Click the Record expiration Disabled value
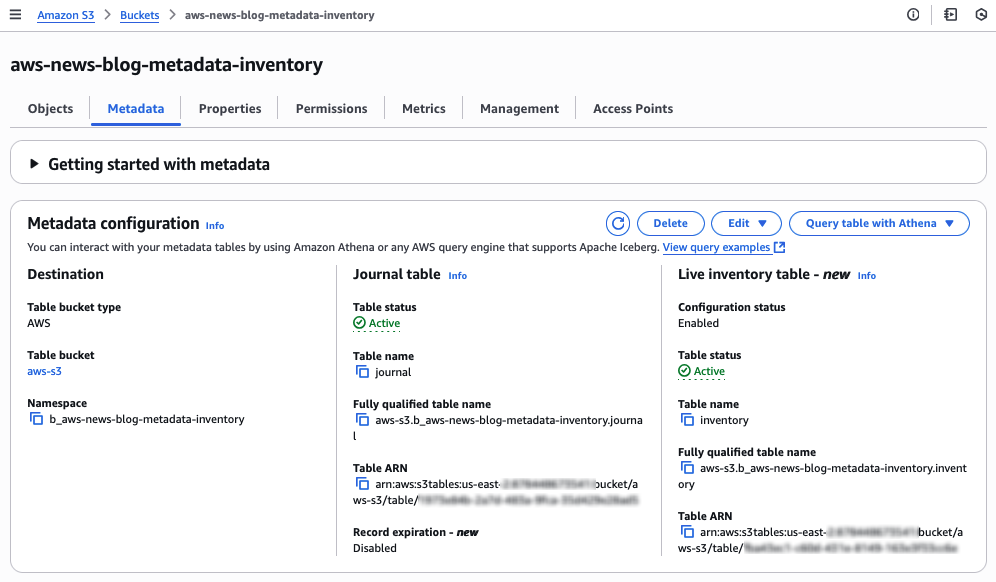 point(375,548)
